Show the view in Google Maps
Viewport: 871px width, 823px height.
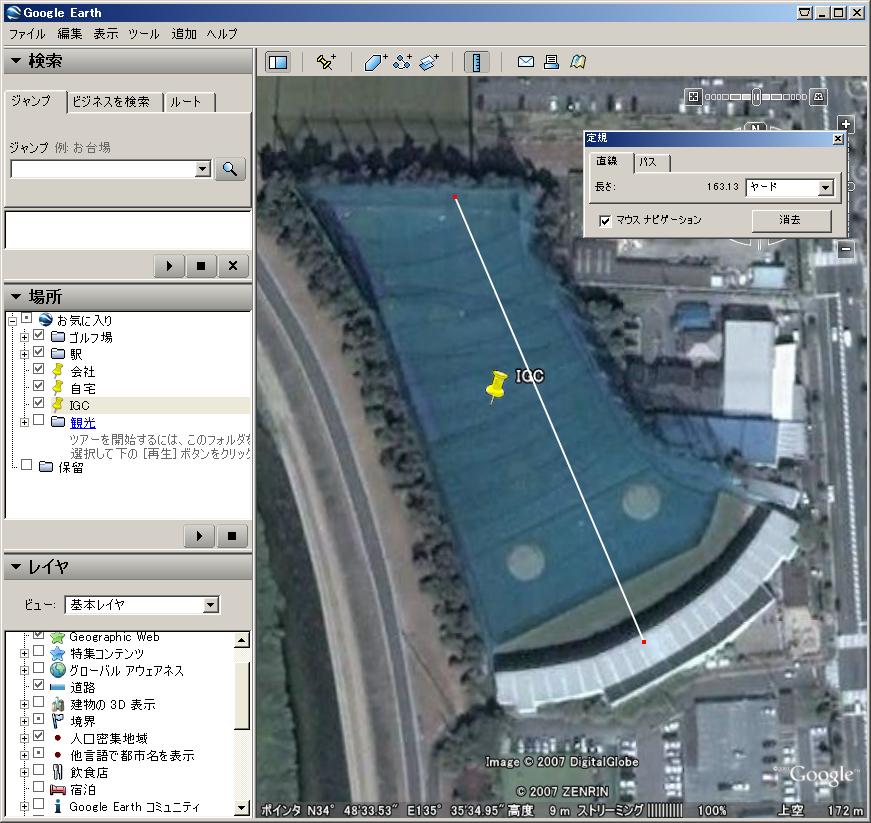578,62
